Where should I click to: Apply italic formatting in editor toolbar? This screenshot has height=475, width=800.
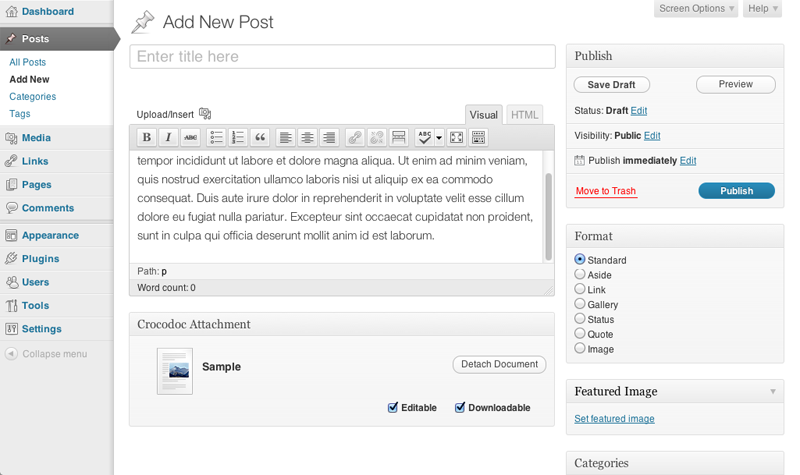tap(168, 137)
